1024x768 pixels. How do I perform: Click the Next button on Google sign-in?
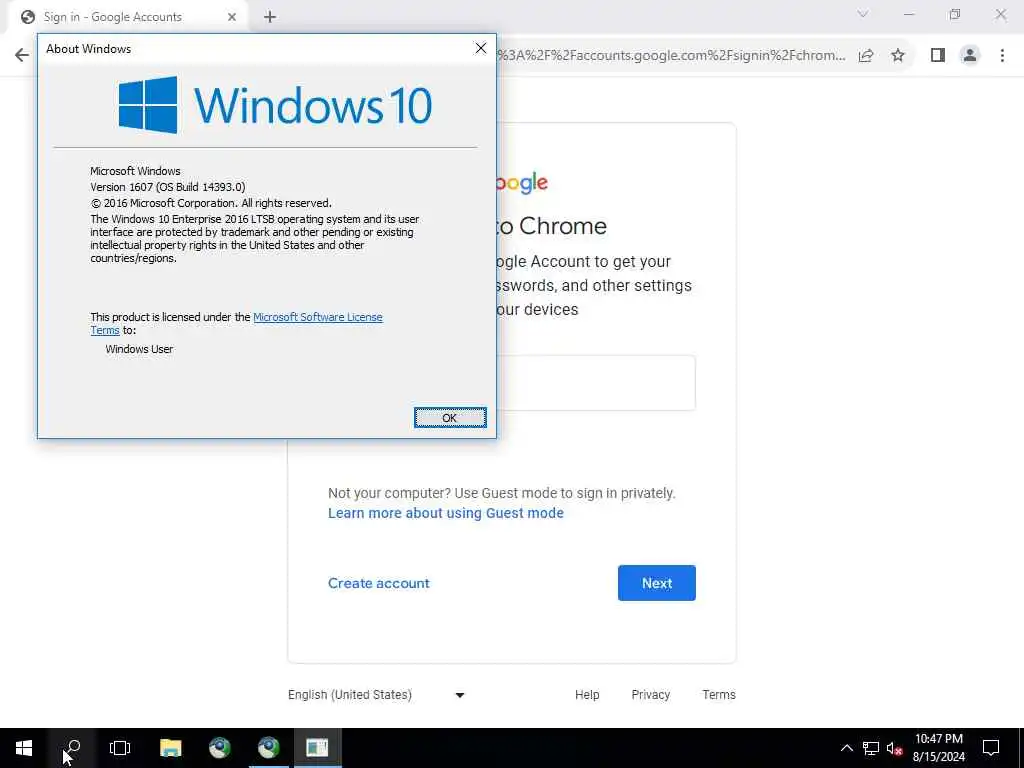click(656, 583)
